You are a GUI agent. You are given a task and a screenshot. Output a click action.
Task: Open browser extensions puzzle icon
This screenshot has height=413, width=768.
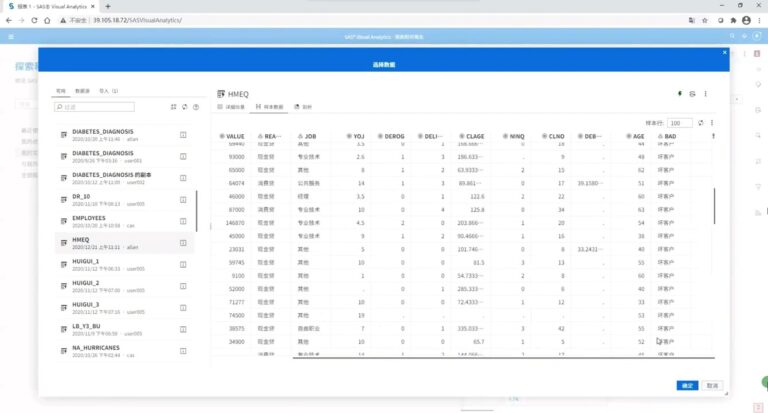pos(733,20)
